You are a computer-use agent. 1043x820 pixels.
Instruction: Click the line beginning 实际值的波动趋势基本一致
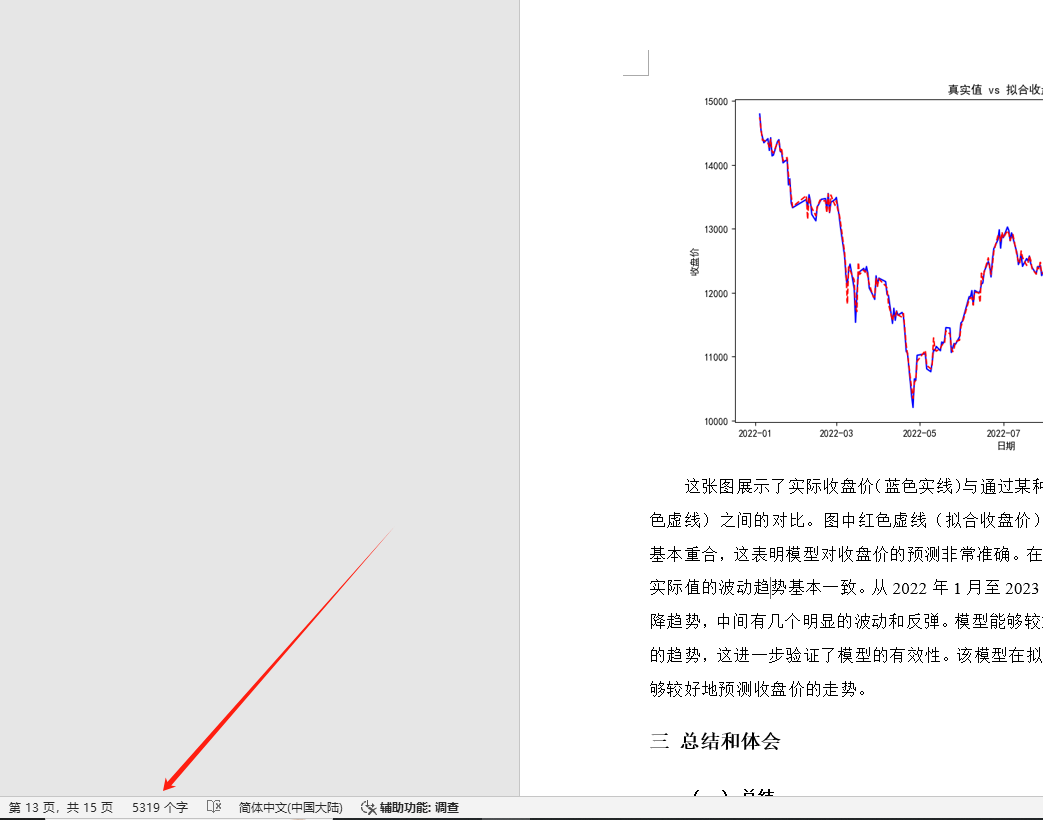point(846,588)
